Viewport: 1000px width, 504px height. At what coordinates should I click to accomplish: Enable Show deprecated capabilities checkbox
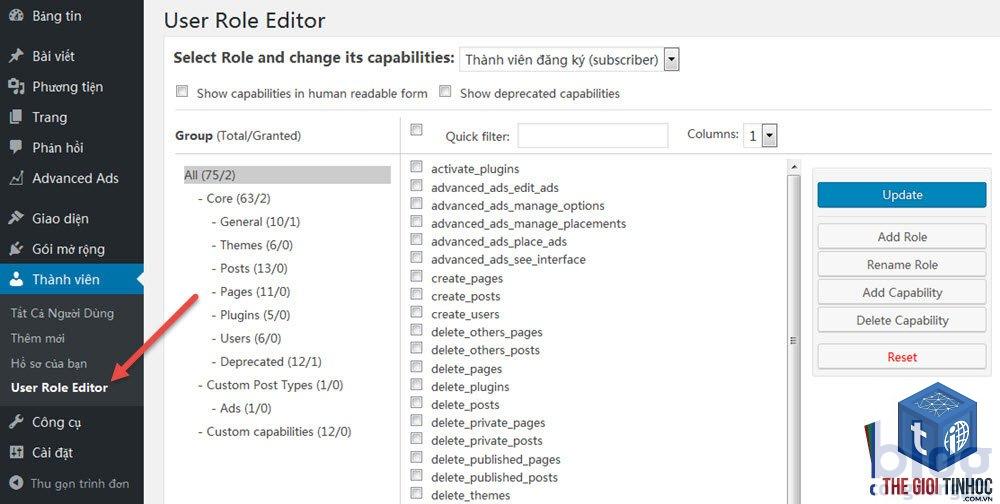pyautogui.click(x=446, y=91)
